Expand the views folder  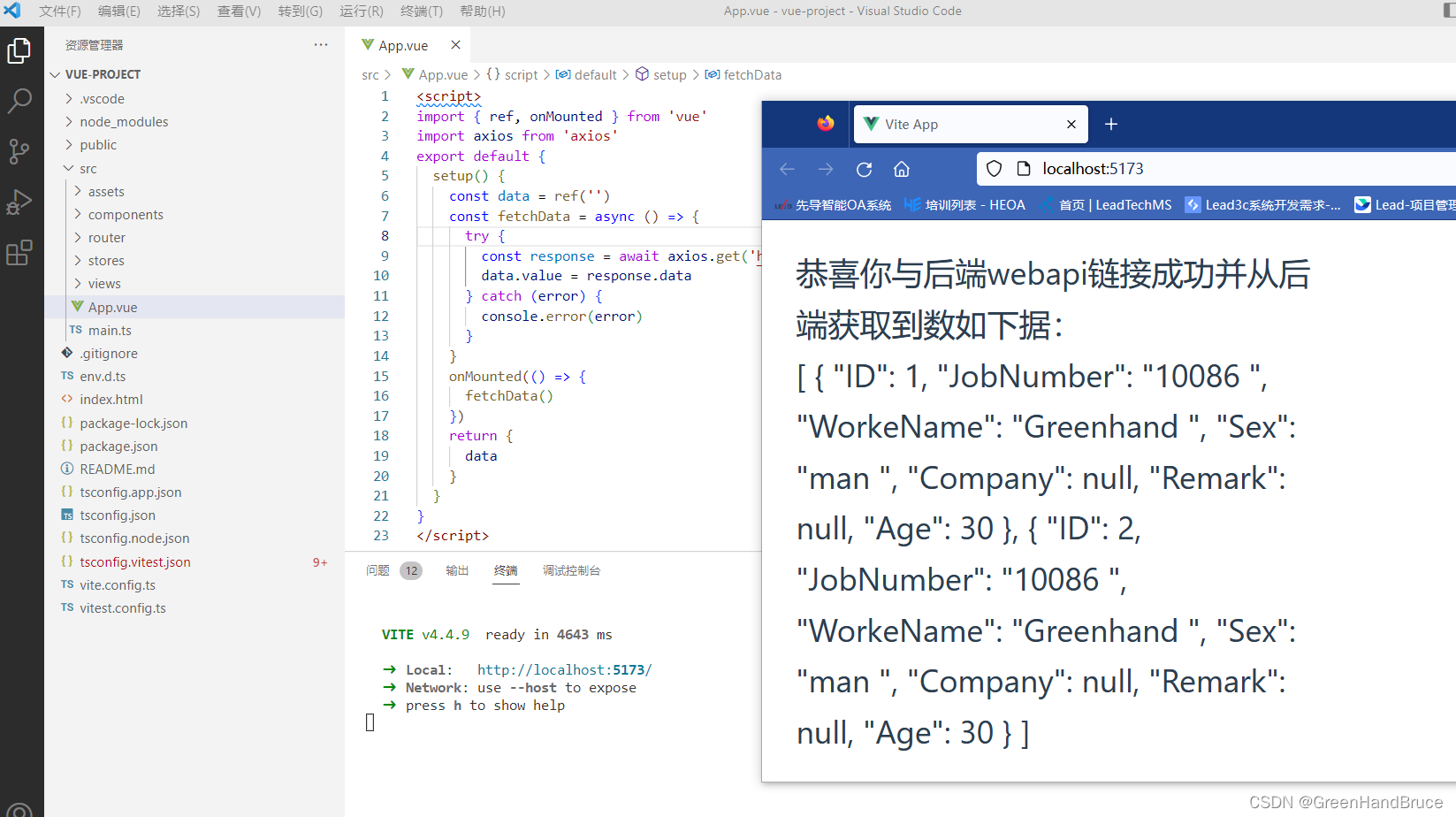(78, 283)
